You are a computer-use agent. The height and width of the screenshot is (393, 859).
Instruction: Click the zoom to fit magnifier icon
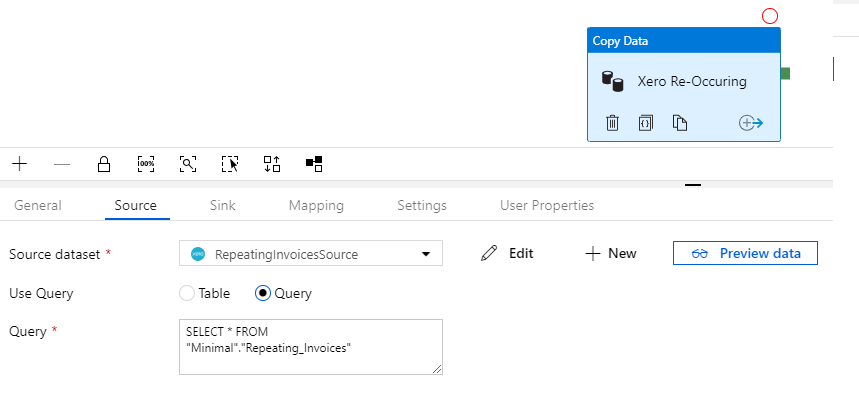tap(188, 164)
